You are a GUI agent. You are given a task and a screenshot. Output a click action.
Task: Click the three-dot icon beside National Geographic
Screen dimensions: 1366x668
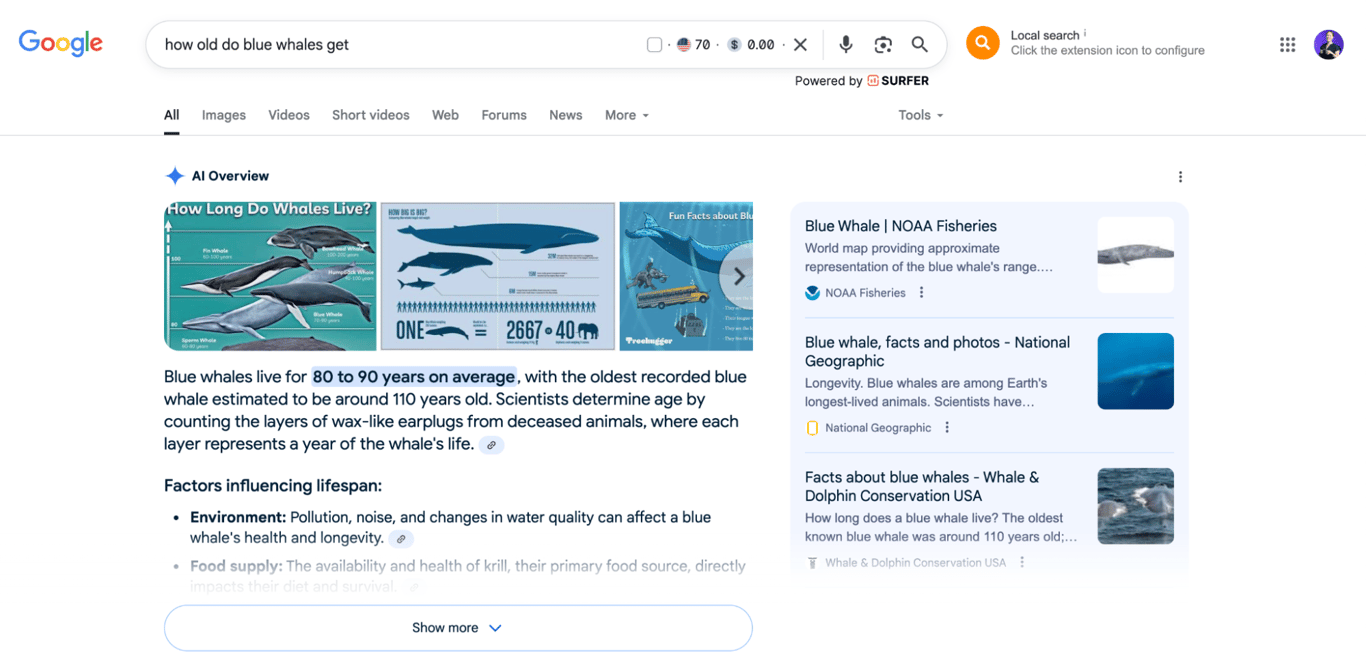946,427
